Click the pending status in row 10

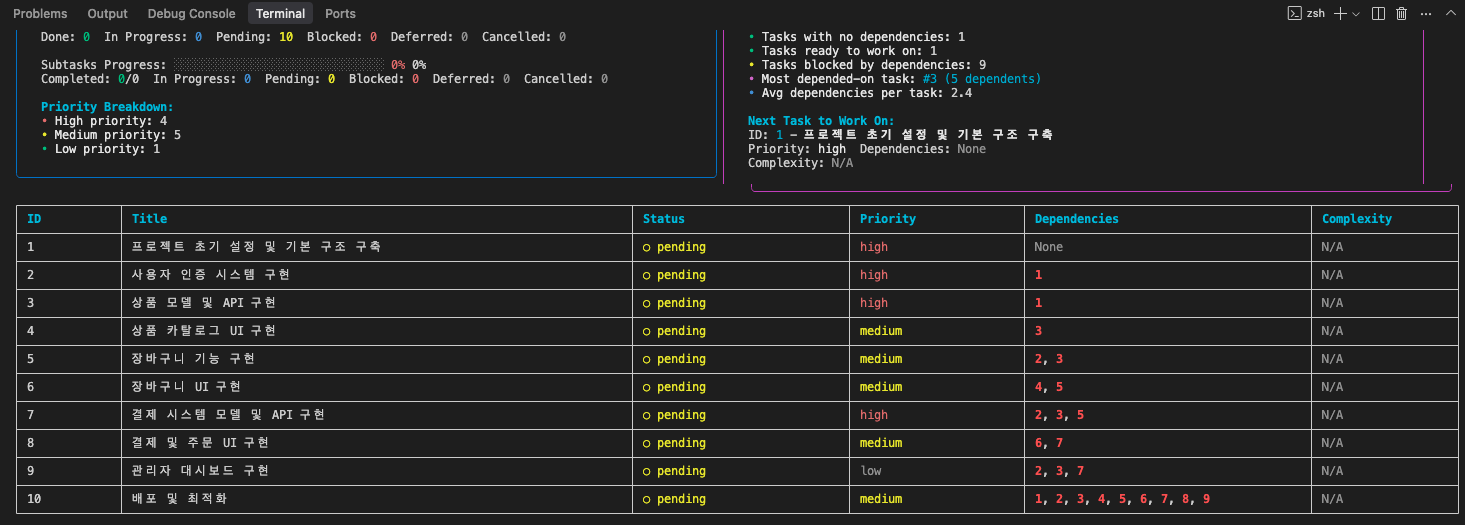coord(674,498)
